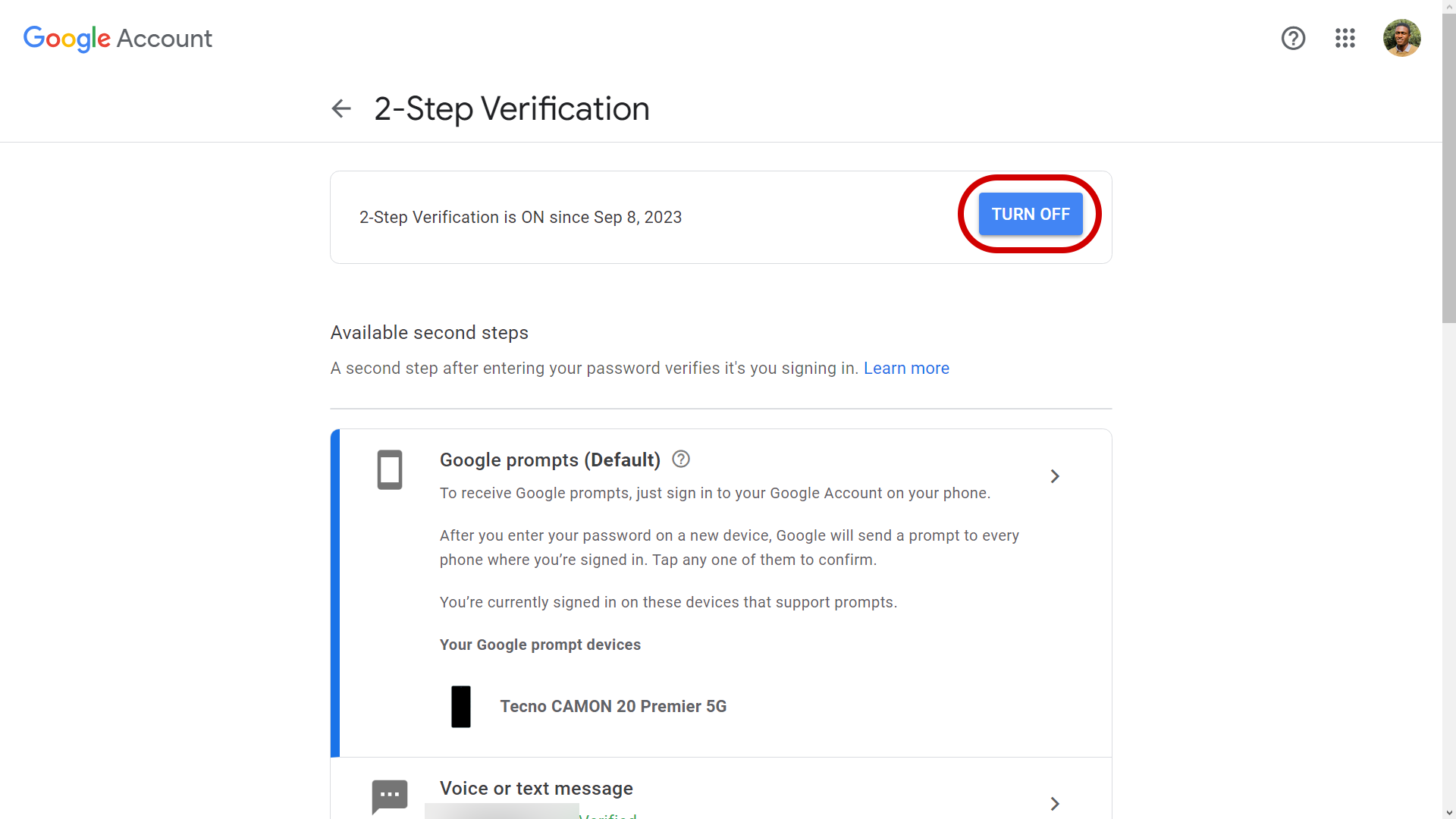The height and width of the screenshot is (819, 1456).
Task: Click the Available second steps heading
Action: 429,332
